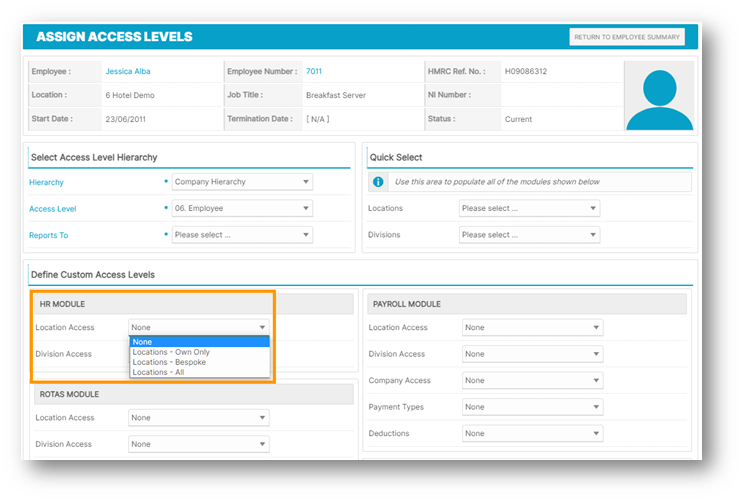Choose 'Locations - Bespoke' option
This screenshot has height=502, width=744.
[x=169, y=362]
